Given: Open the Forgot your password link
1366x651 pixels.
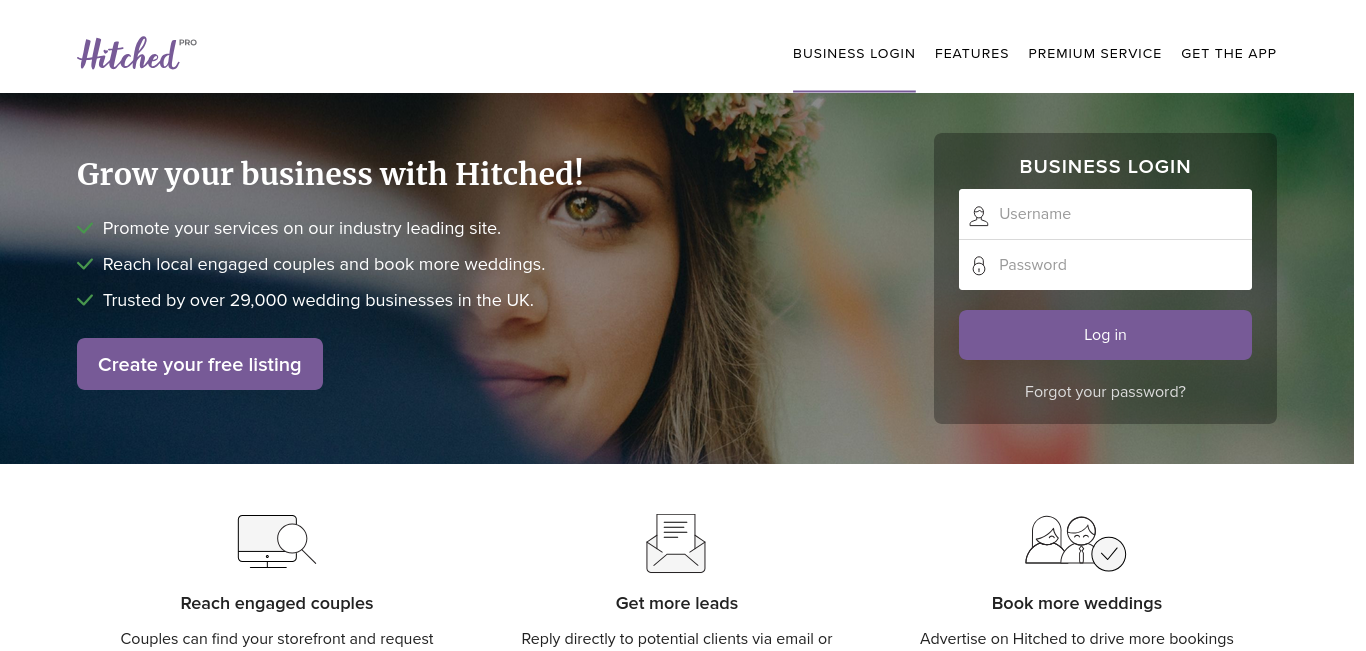Looking at the screenshot, I should (x=1105, y=392).
